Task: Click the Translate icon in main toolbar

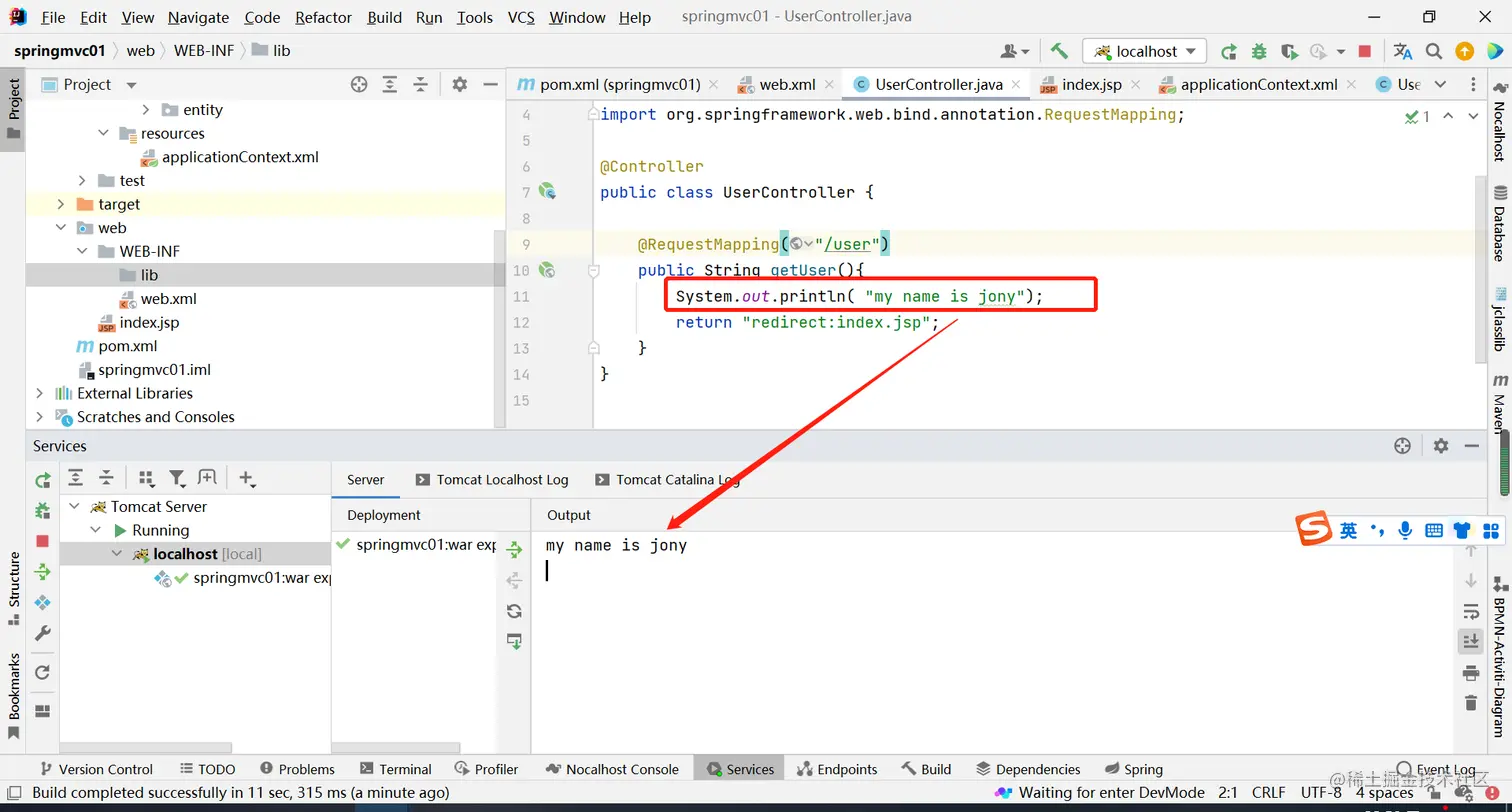Action: point(1403,51)
